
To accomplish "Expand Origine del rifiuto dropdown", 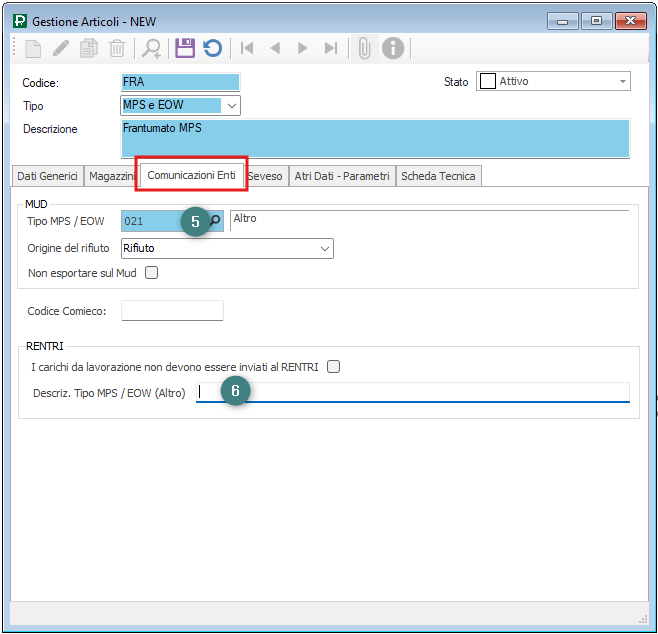I will click(324, 248).
